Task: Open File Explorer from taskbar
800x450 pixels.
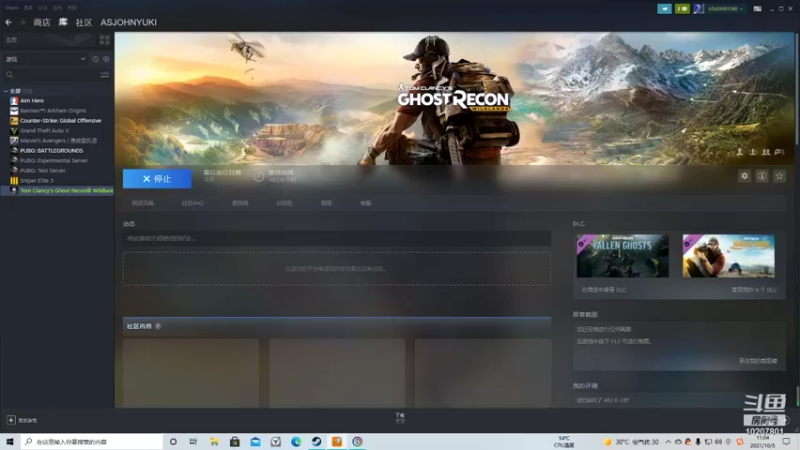Action: point(214,441)
